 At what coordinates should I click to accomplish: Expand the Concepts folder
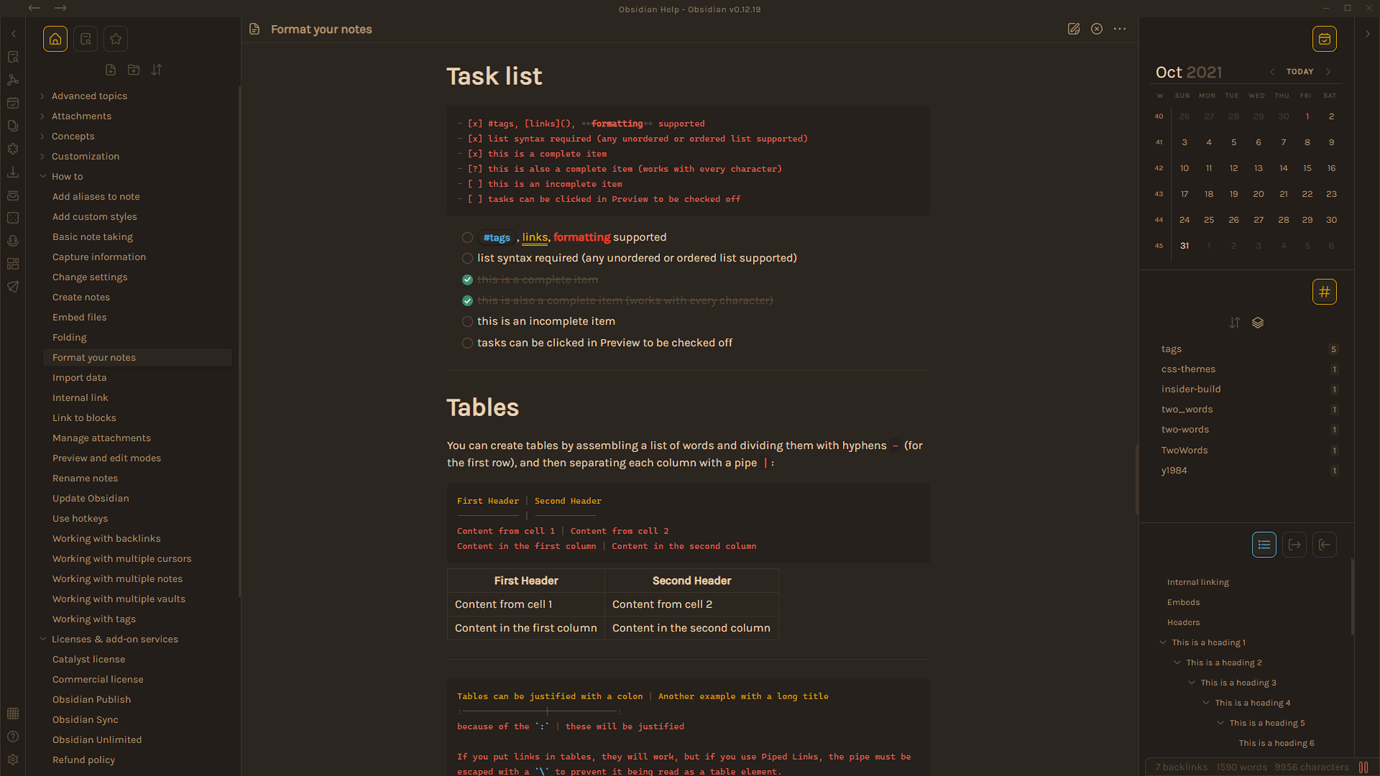click(43, 136)
